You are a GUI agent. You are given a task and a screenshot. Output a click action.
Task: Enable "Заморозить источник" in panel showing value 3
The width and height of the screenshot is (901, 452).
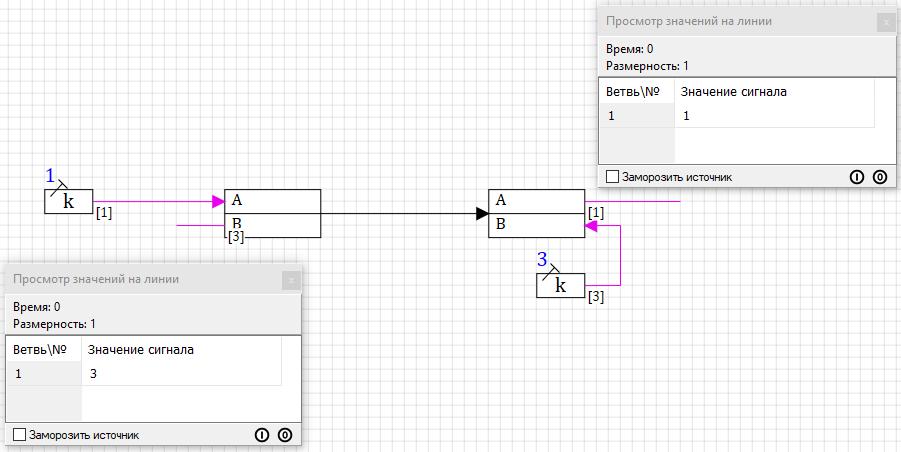[20, 435]
